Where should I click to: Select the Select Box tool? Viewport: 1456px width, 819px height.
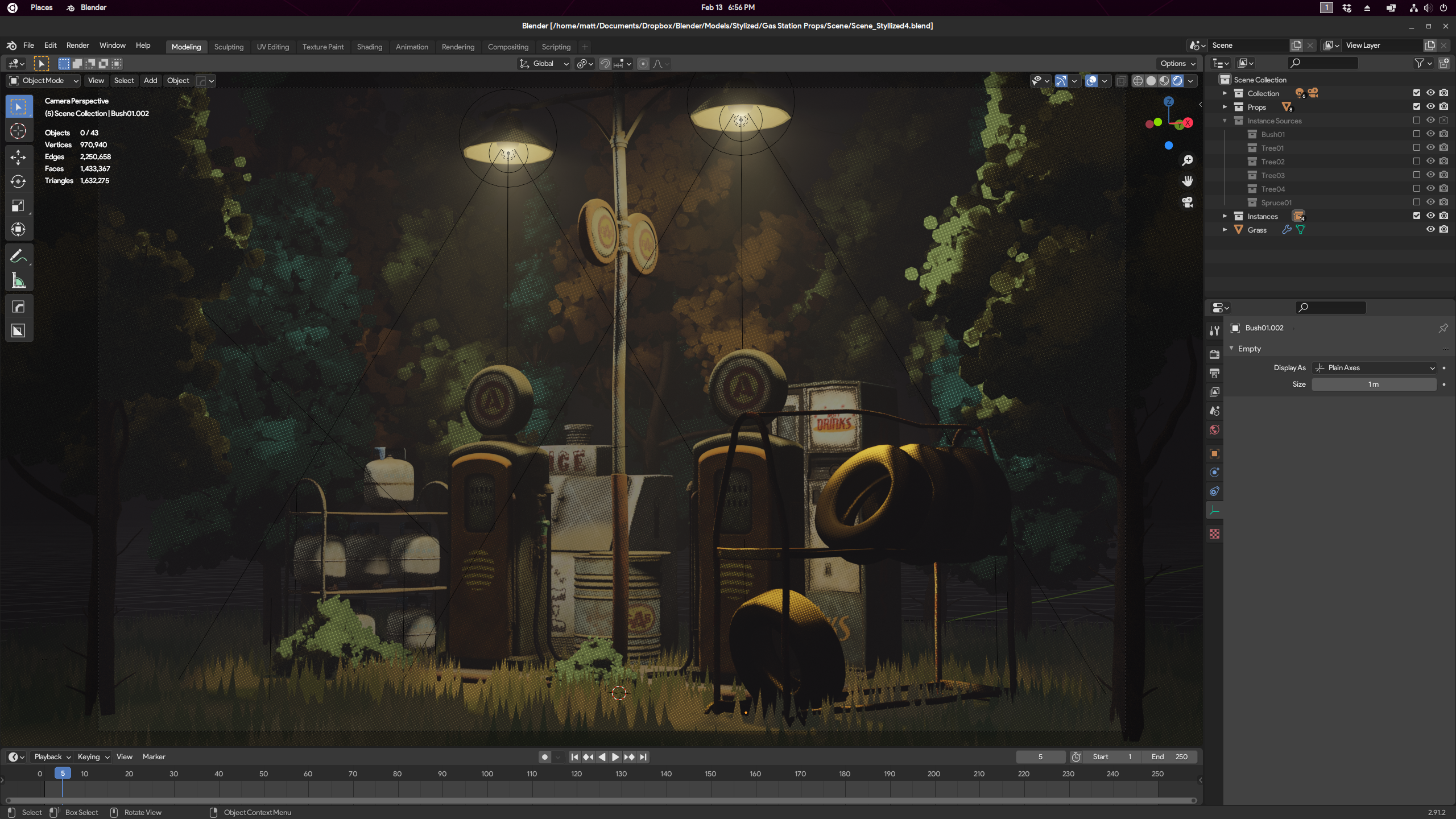pyautogui.click(x=18, y=107)
